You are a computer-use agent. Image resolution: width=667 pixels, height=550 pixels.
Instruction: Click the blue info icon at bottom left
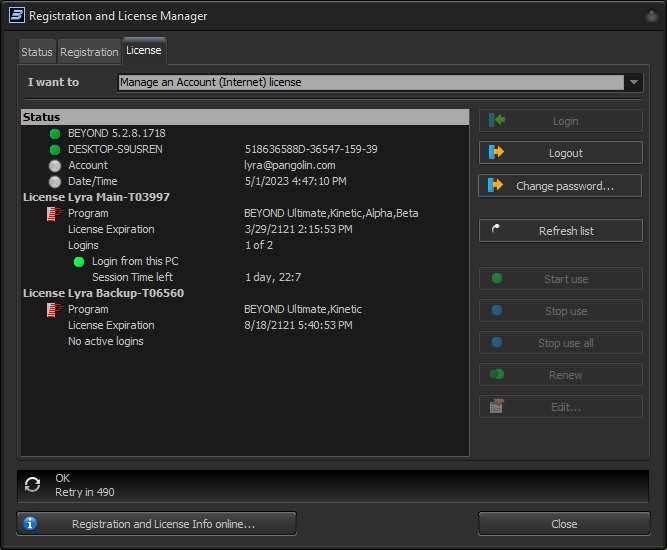click(30, 523)
